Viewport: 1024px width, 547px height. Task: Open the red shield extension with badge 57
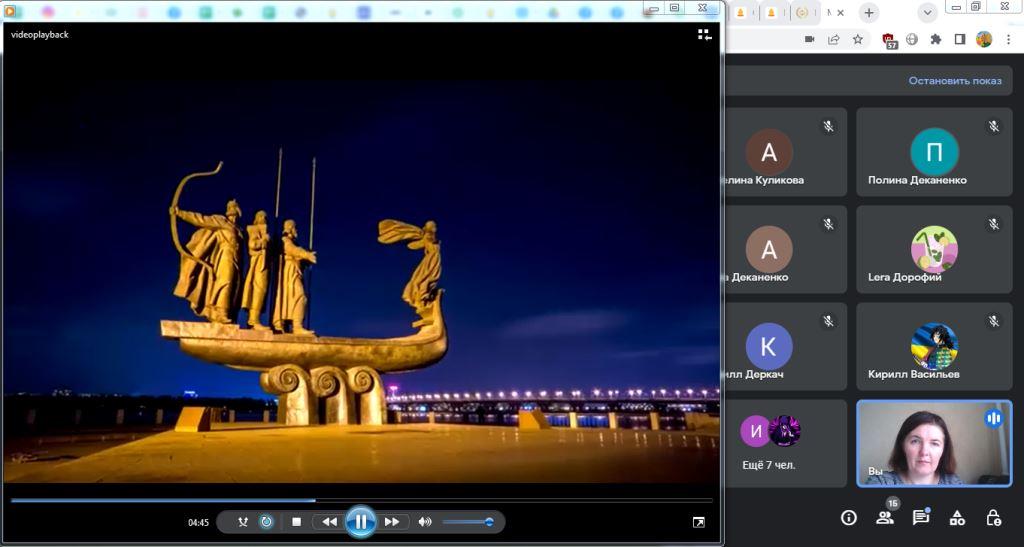889,40
